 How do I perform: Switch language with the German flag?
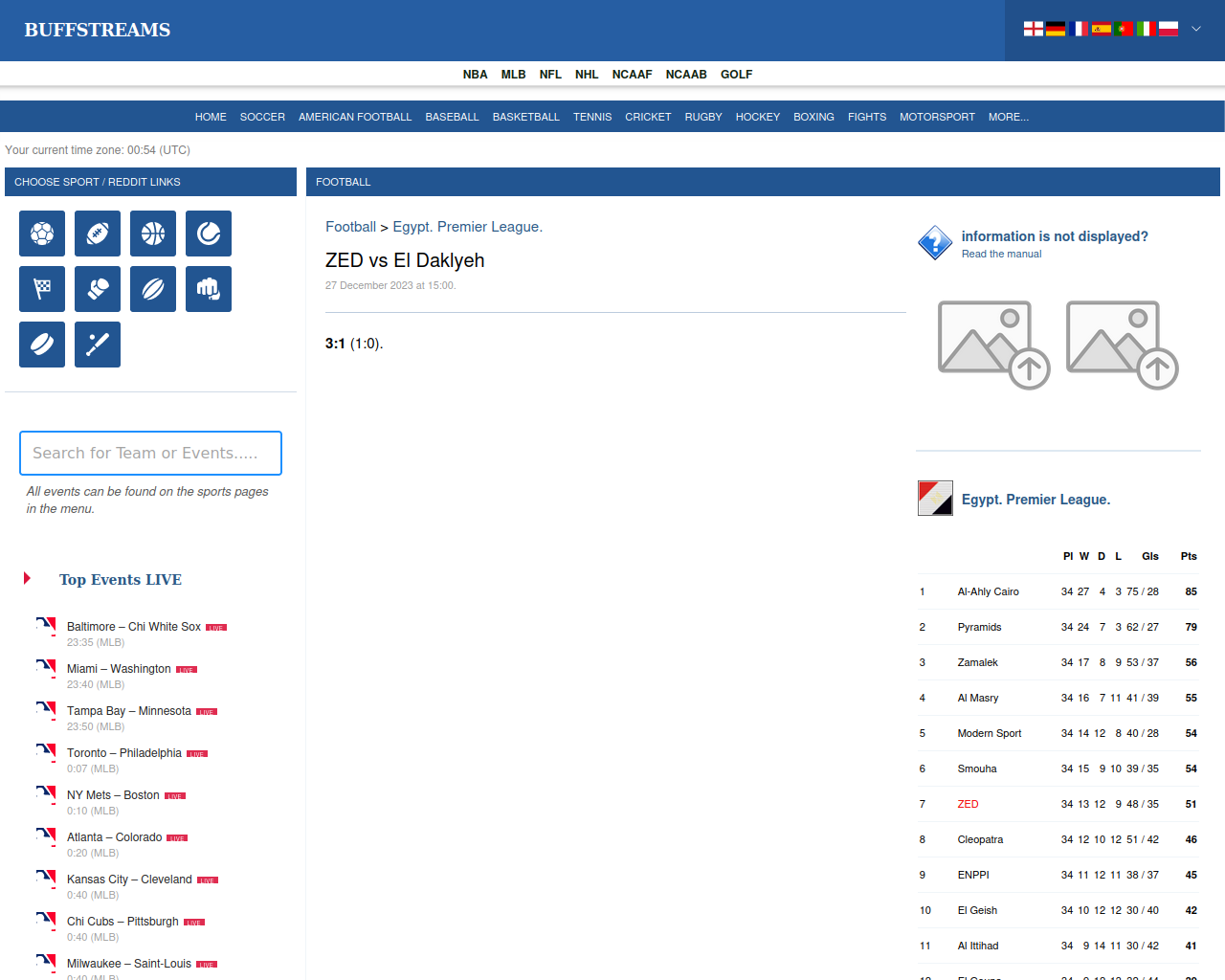click(1056, 29)
